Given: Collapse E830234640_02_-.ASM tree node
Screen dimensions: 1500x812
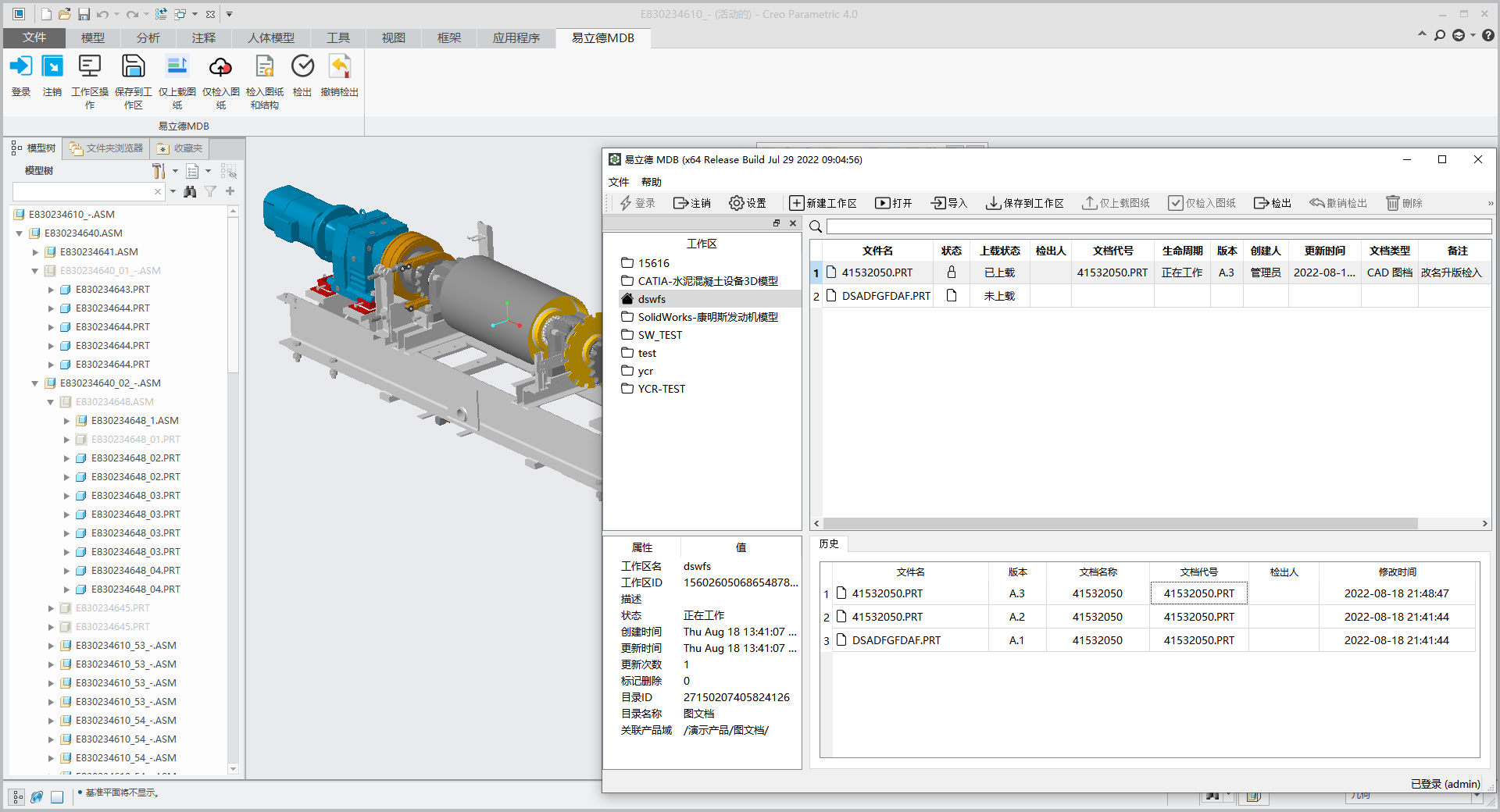Looking at the screenshot, I should coord(35,383).
